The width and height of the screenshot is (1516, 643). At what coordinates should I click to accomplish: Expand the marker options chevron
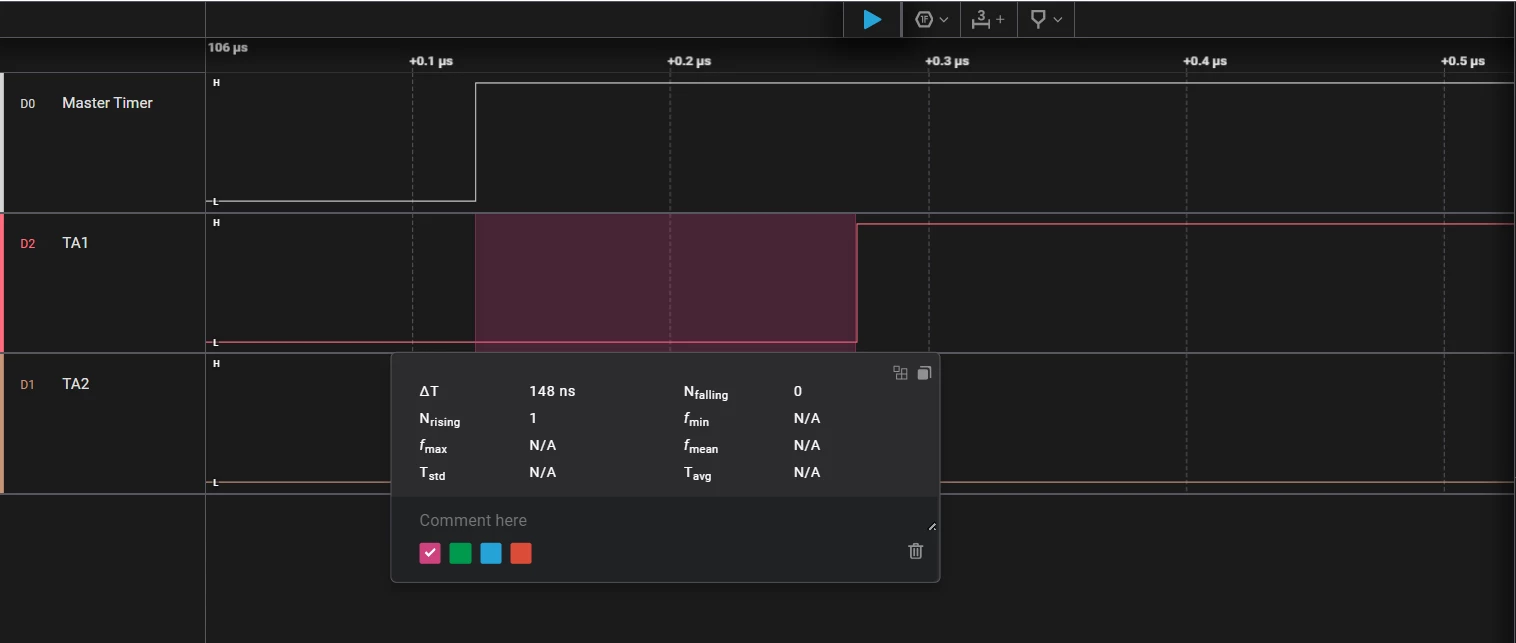1058,20
